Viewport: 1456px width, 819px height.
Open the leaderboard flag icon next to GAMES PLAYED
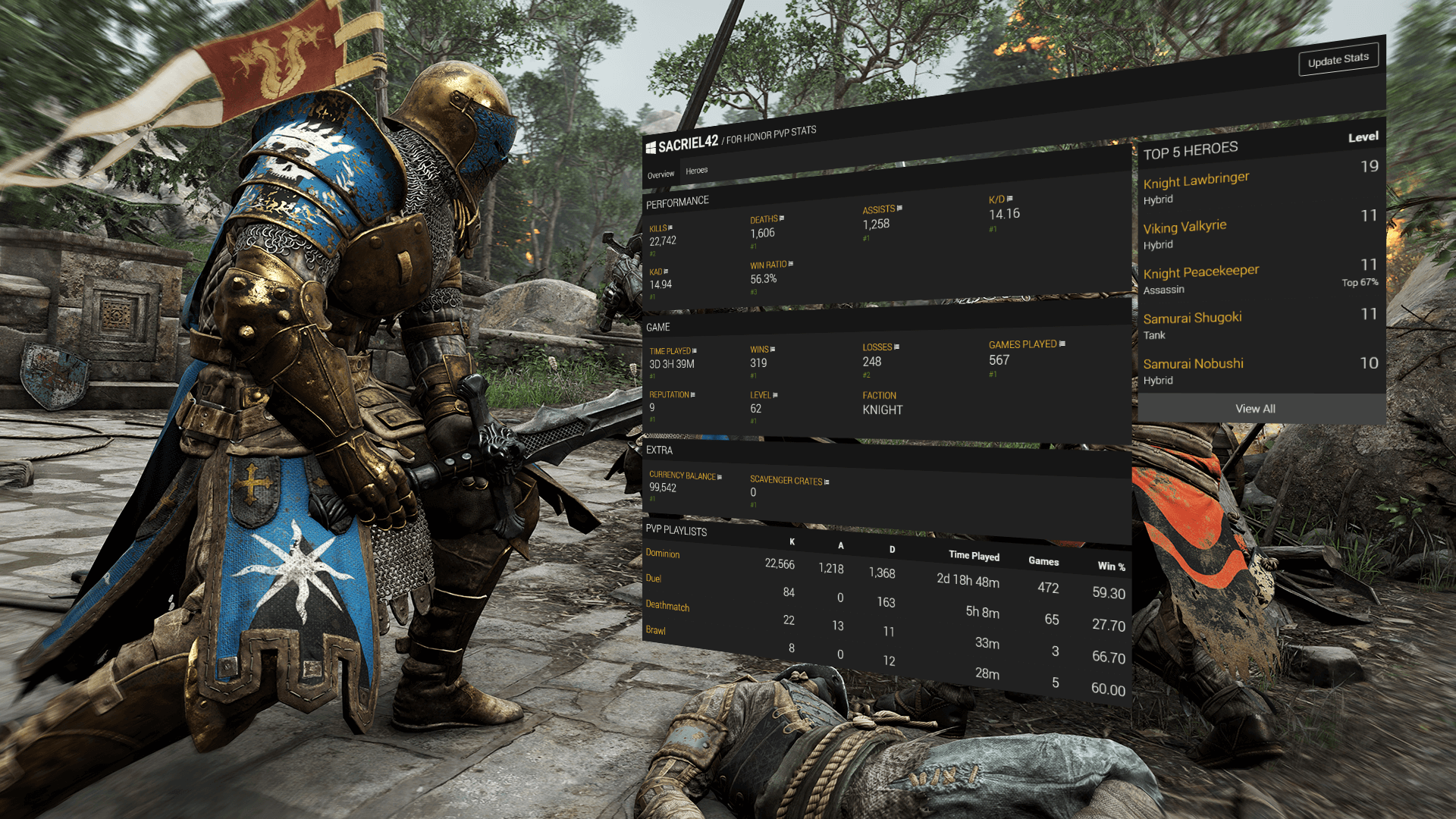tap(1062, 344)
